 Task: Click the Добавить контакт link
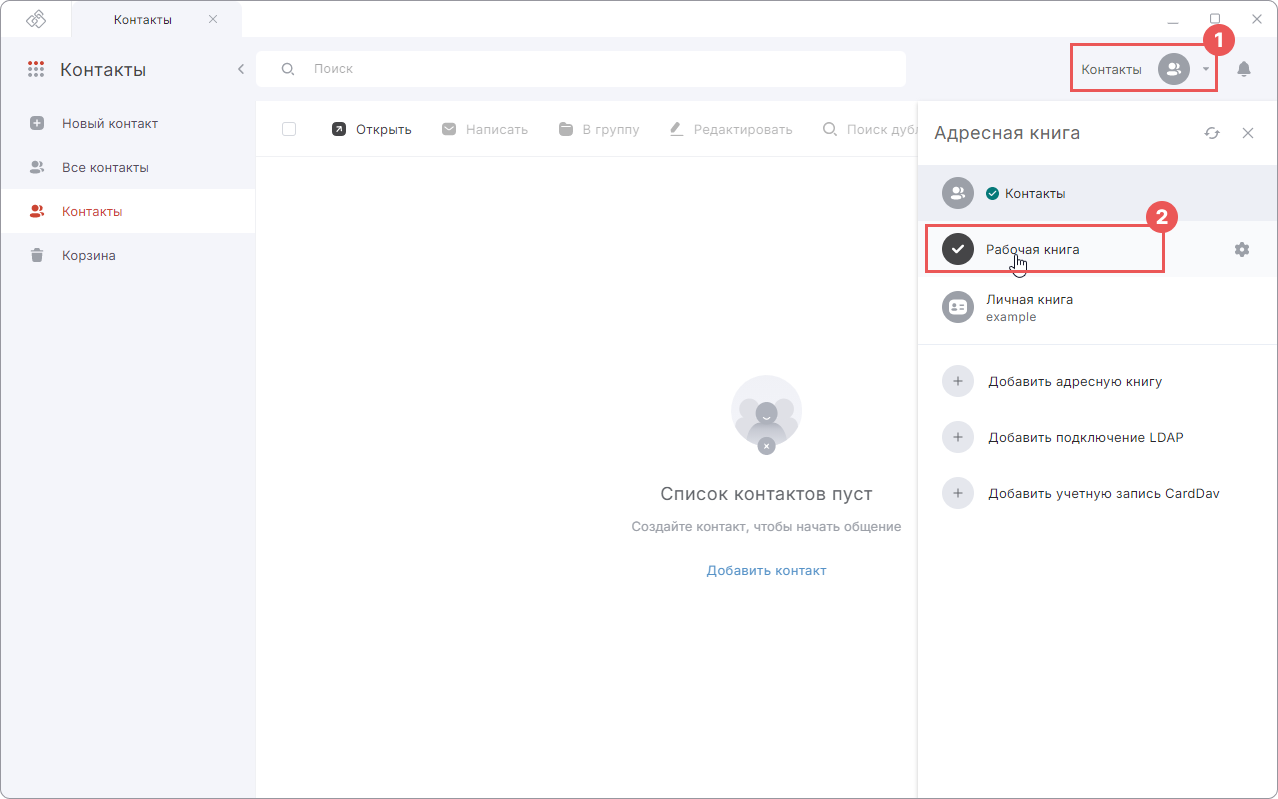click(766, 570)
